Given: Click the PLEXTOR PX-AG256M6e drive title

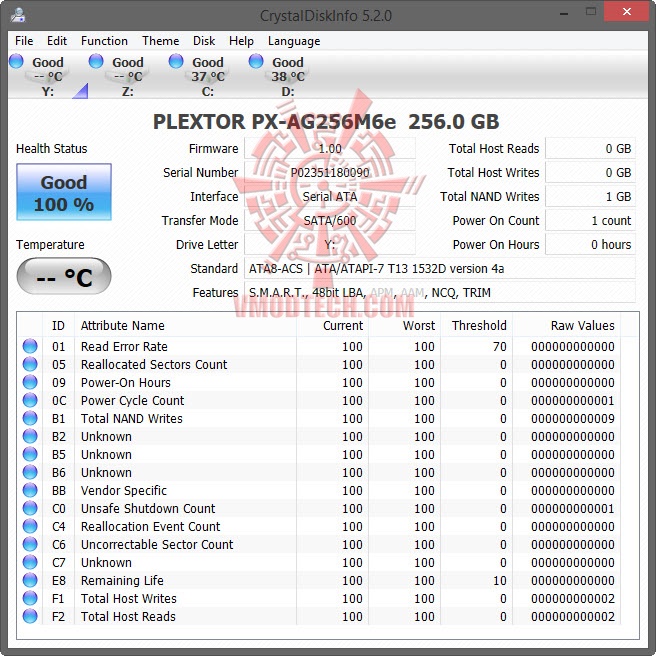Looking at the screenshot, I should [326, 122].
